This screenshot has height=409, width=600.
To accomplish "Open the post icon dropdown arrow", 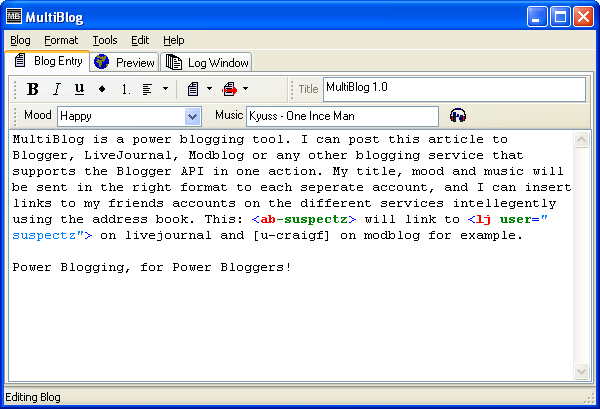I will (245, 89).
